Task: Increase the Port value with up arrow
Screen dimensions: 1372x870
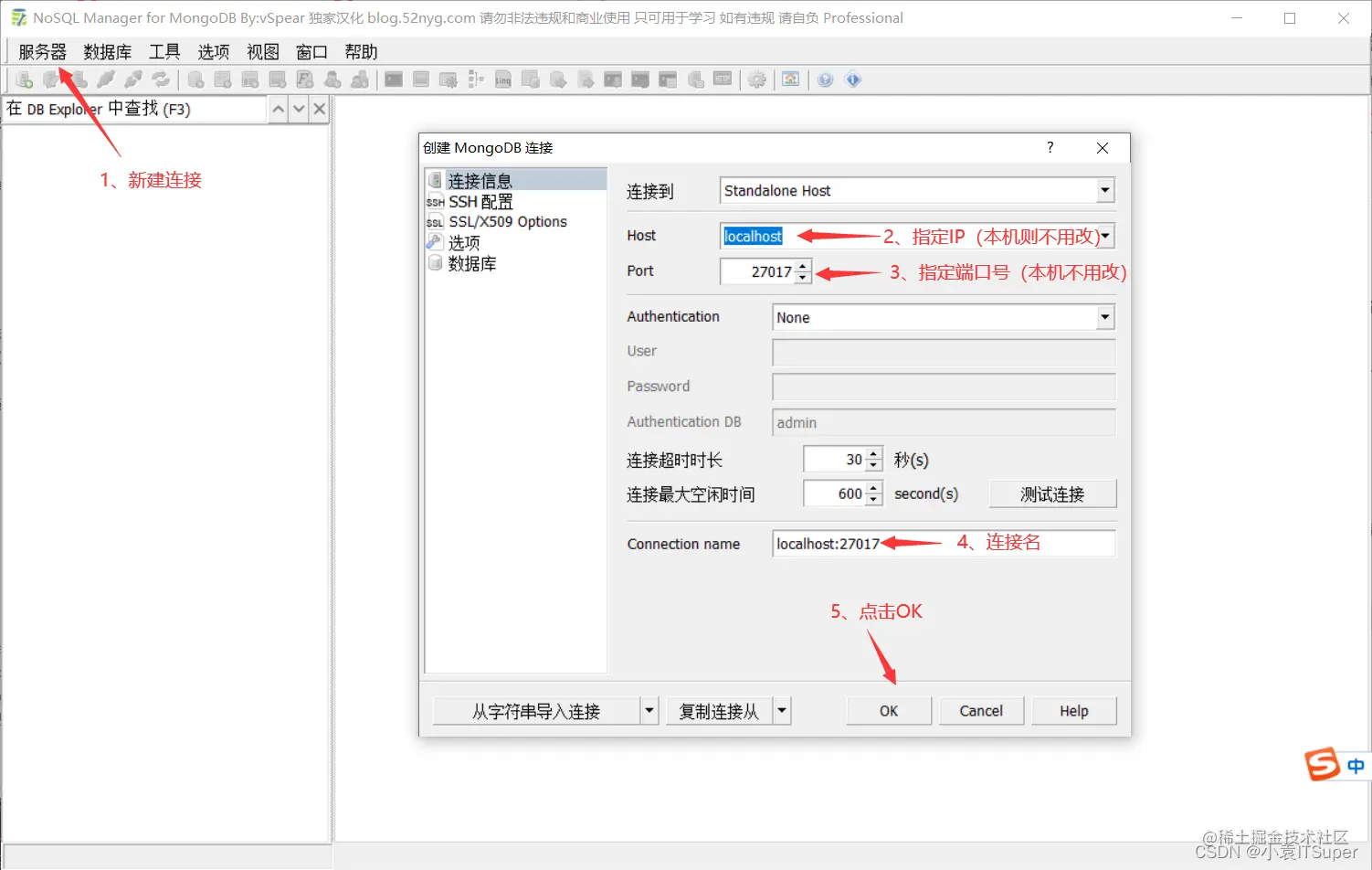Action: point(803,266)
